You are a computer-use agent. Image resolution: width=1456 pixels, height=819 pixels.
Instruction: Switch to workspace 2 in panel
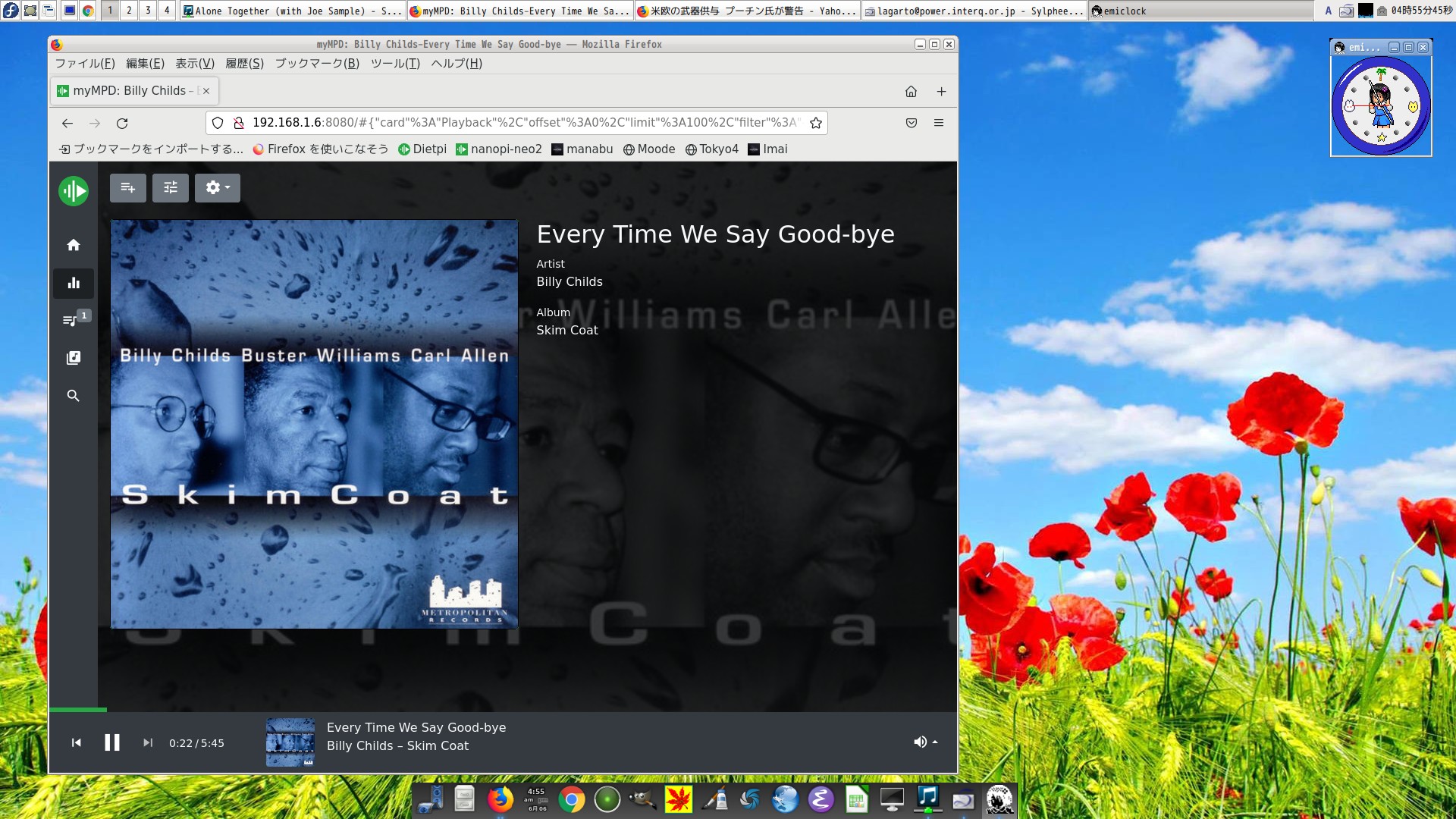click(x=129, y=11)
